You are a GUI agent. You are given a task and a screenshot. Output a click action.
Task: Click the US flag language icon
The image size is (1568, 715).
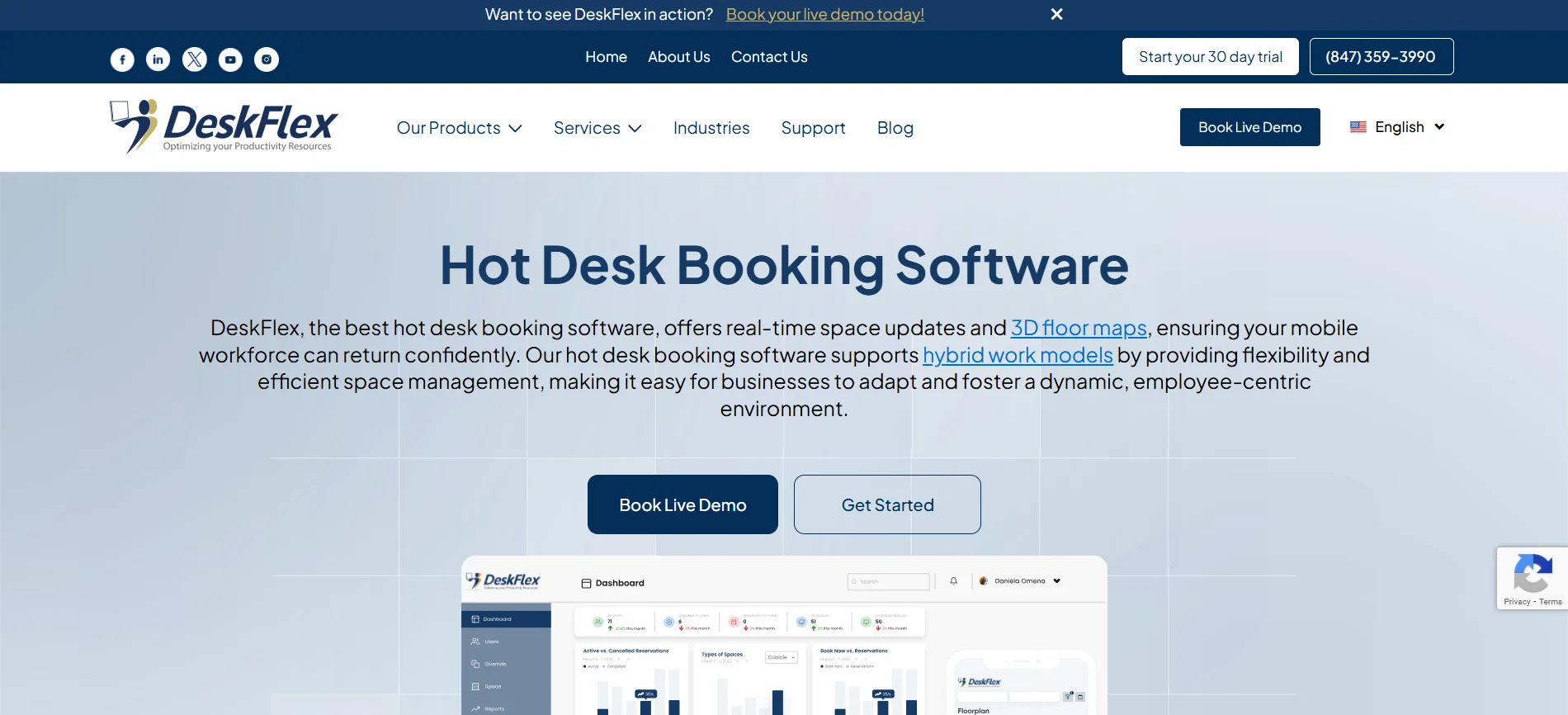pos(1358,126)
